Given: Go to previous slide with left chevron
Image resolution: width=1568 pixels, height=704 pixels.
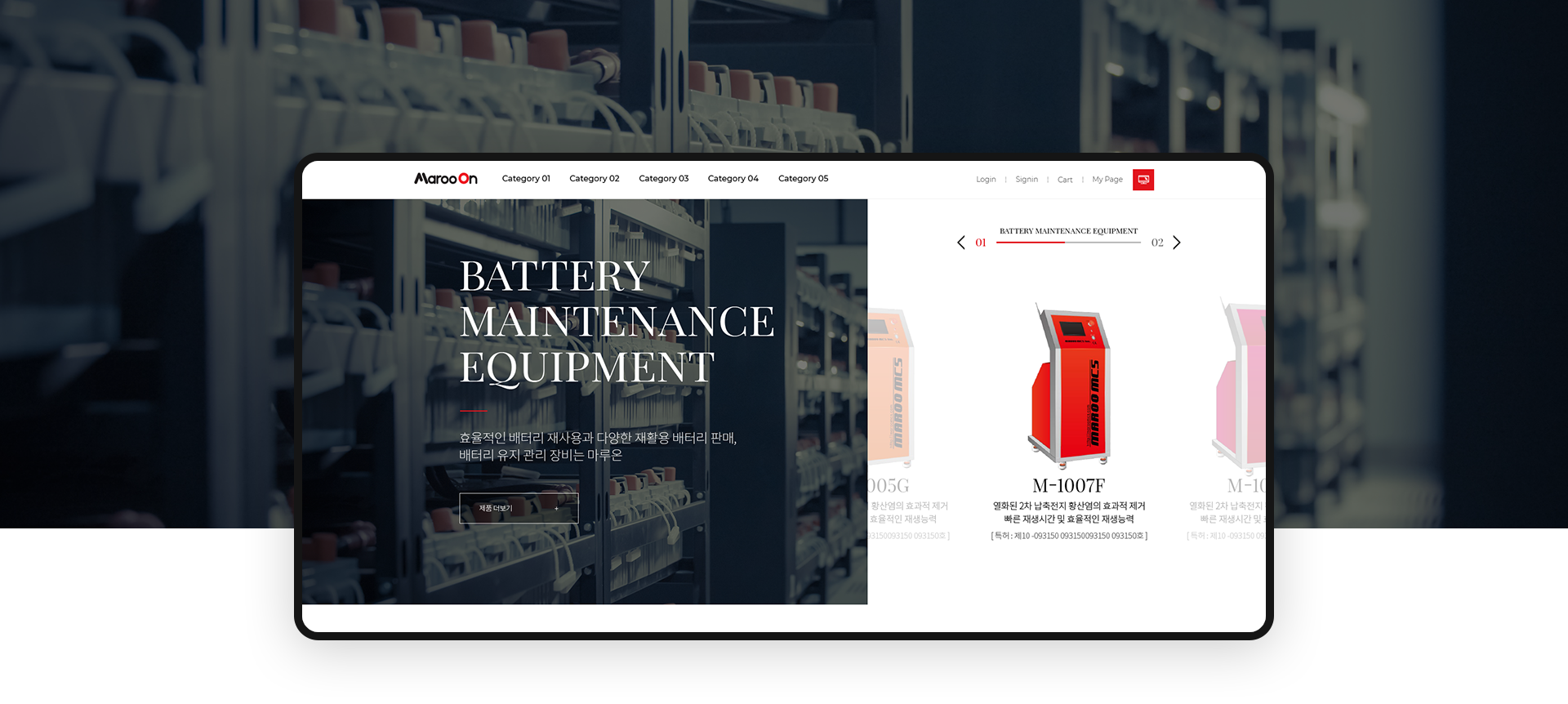Looking at the screenshot, I should coord(961,243).
